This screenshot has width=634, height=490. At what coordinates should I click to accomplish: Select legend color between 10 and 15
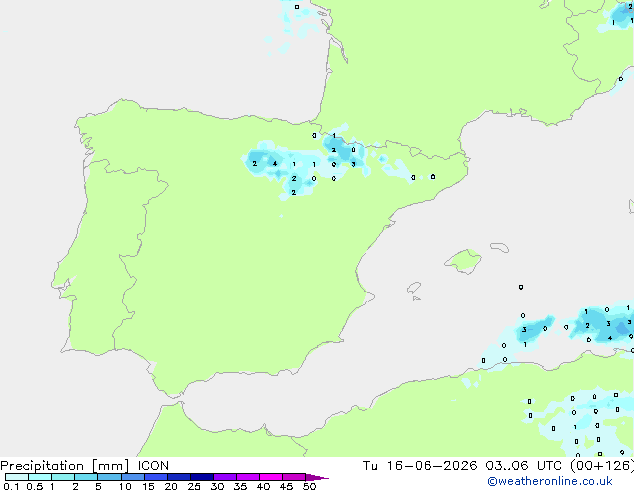133,477
